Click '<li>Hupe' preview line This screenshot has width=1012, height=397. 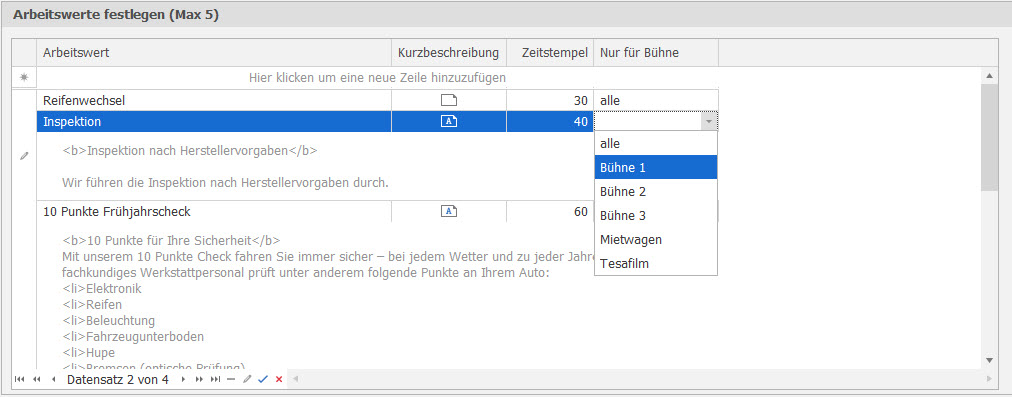[88, 352]
